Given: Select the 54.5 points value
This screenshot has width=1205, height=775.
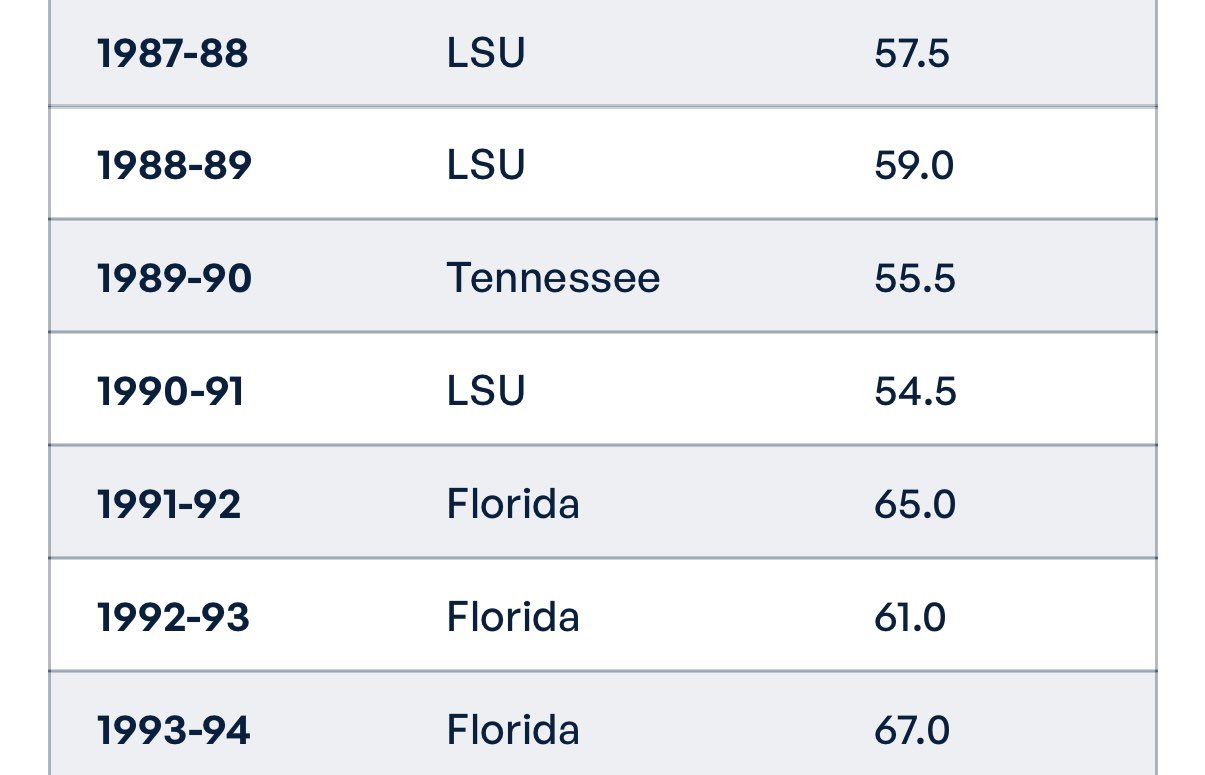Looking at the screenshot, I should tap(914, 391).
